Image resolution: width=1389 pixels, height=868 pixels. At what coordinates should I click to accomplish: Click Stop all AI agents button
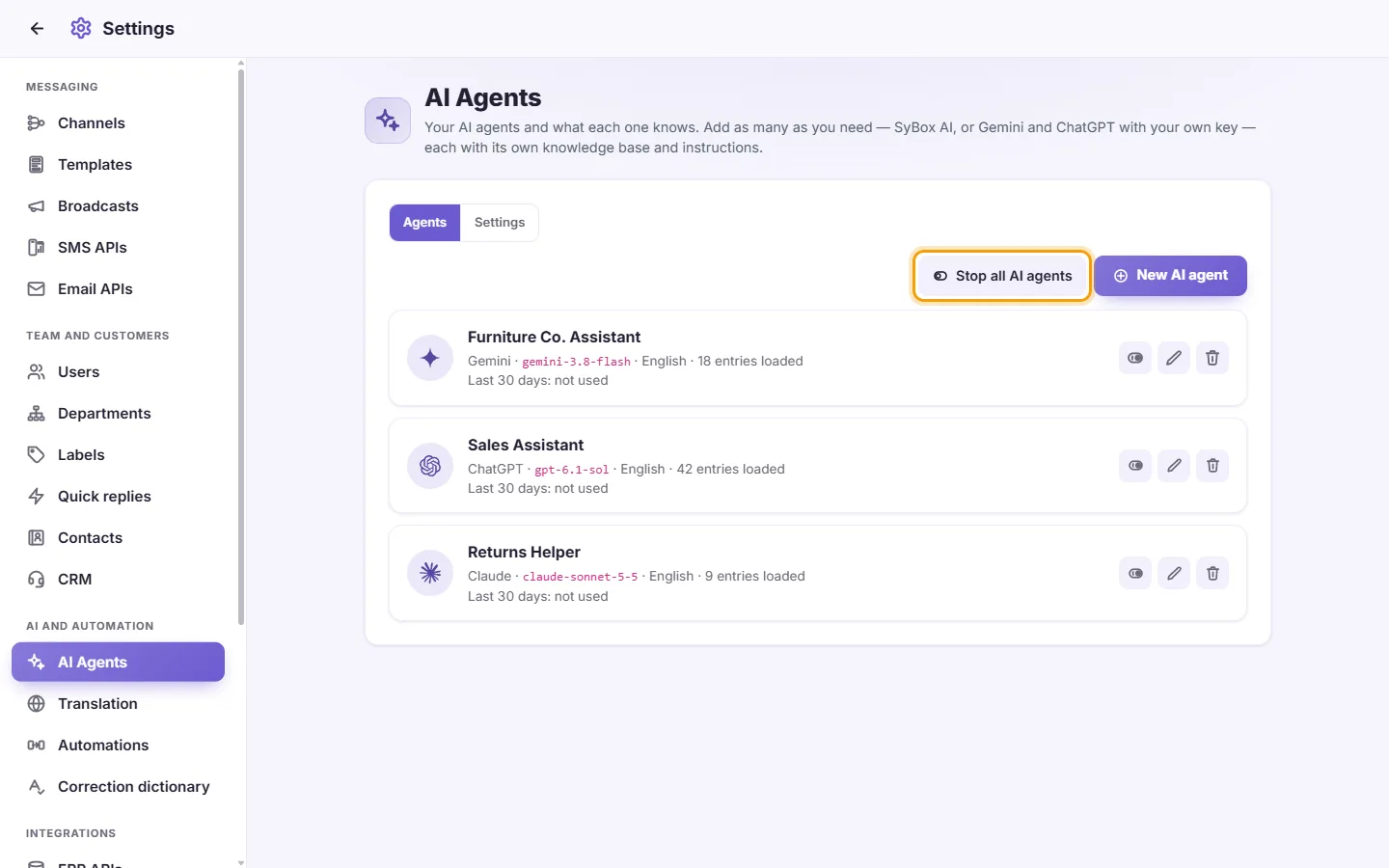pyautogui.click(x=1002, y=276)
